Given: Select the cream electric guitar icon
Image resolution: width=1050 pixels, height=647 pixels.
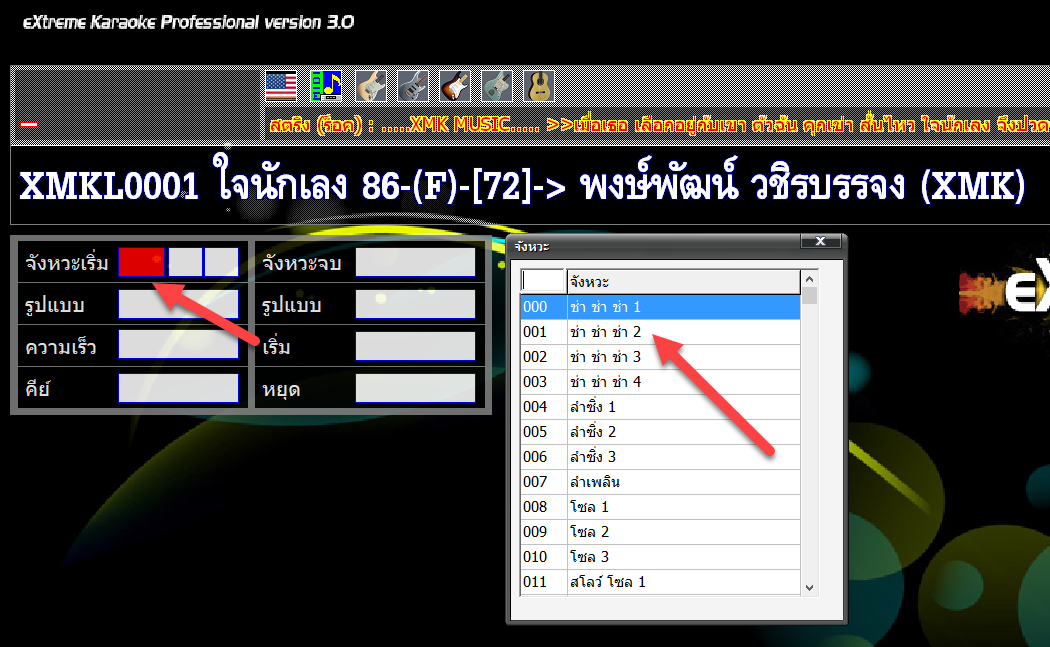Looking at the screenshot, I should (371, 86).
